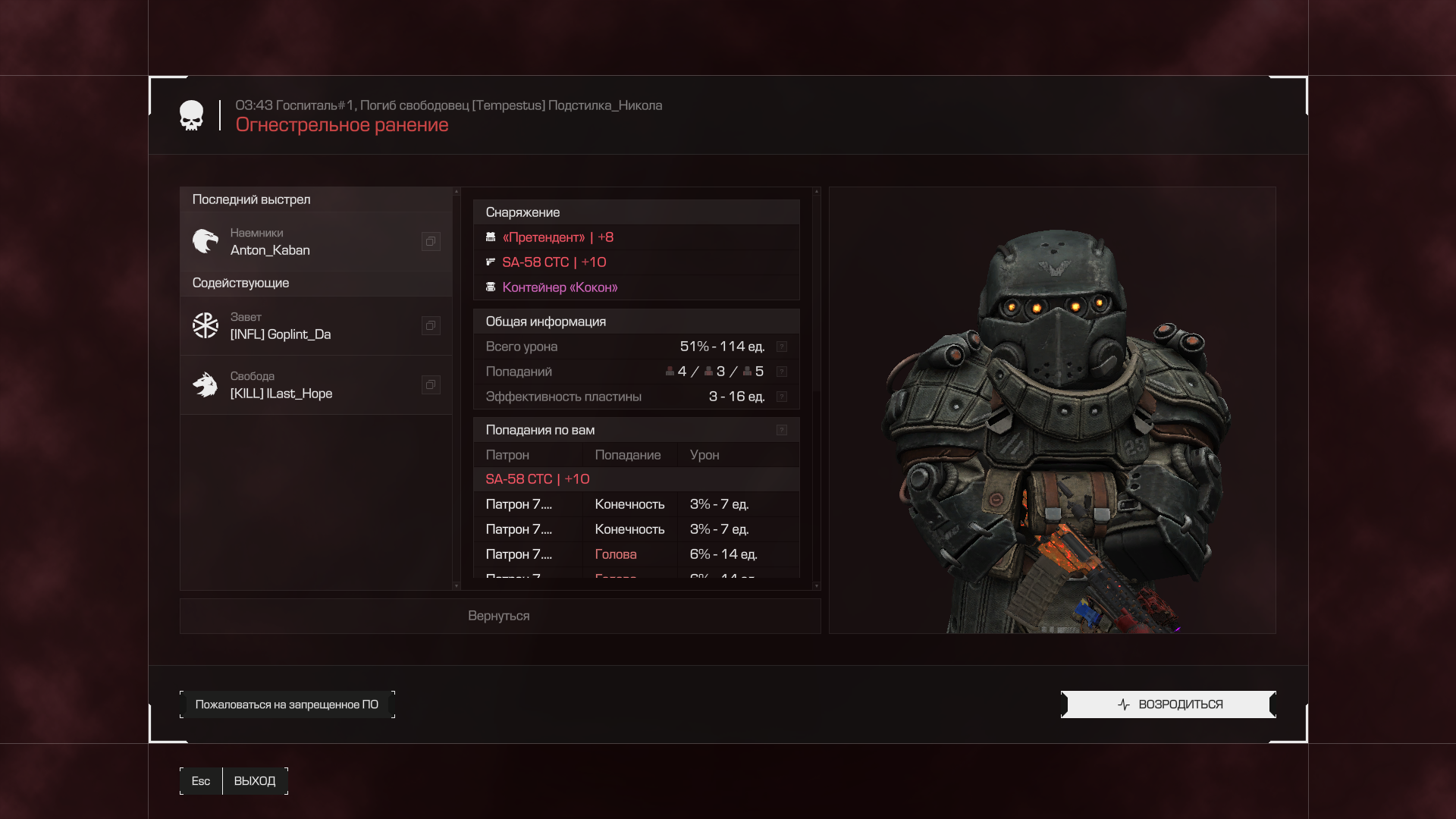
Task: Select Anton_Kaban last shot row
Action: (316, 241)
